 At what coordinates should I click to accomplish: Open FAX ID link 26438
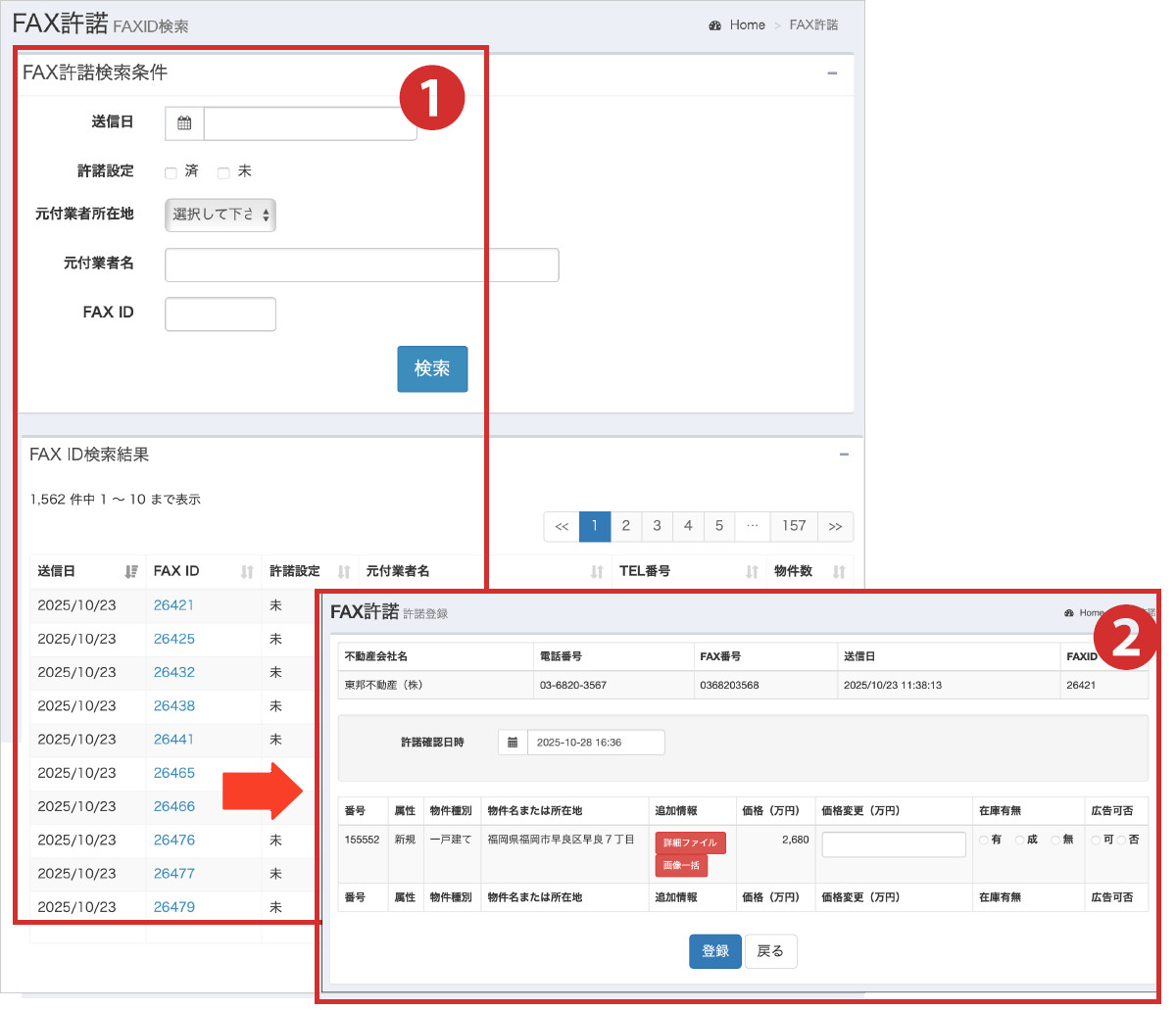[173, 705]
